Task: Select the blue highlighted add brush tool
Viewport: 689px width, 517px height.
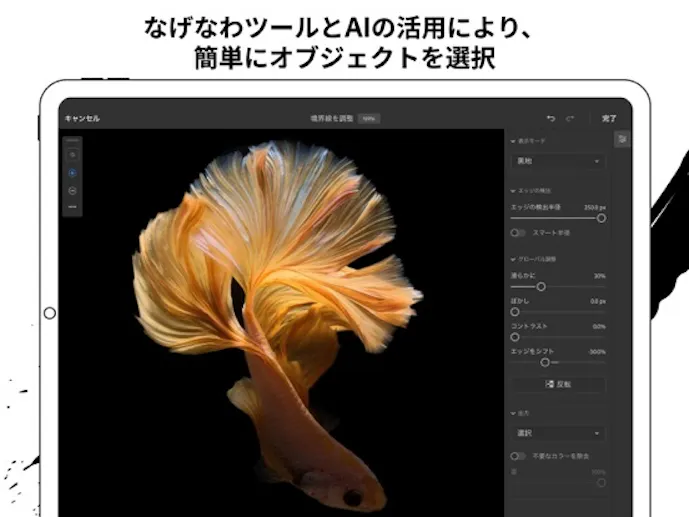Action: 72,172
